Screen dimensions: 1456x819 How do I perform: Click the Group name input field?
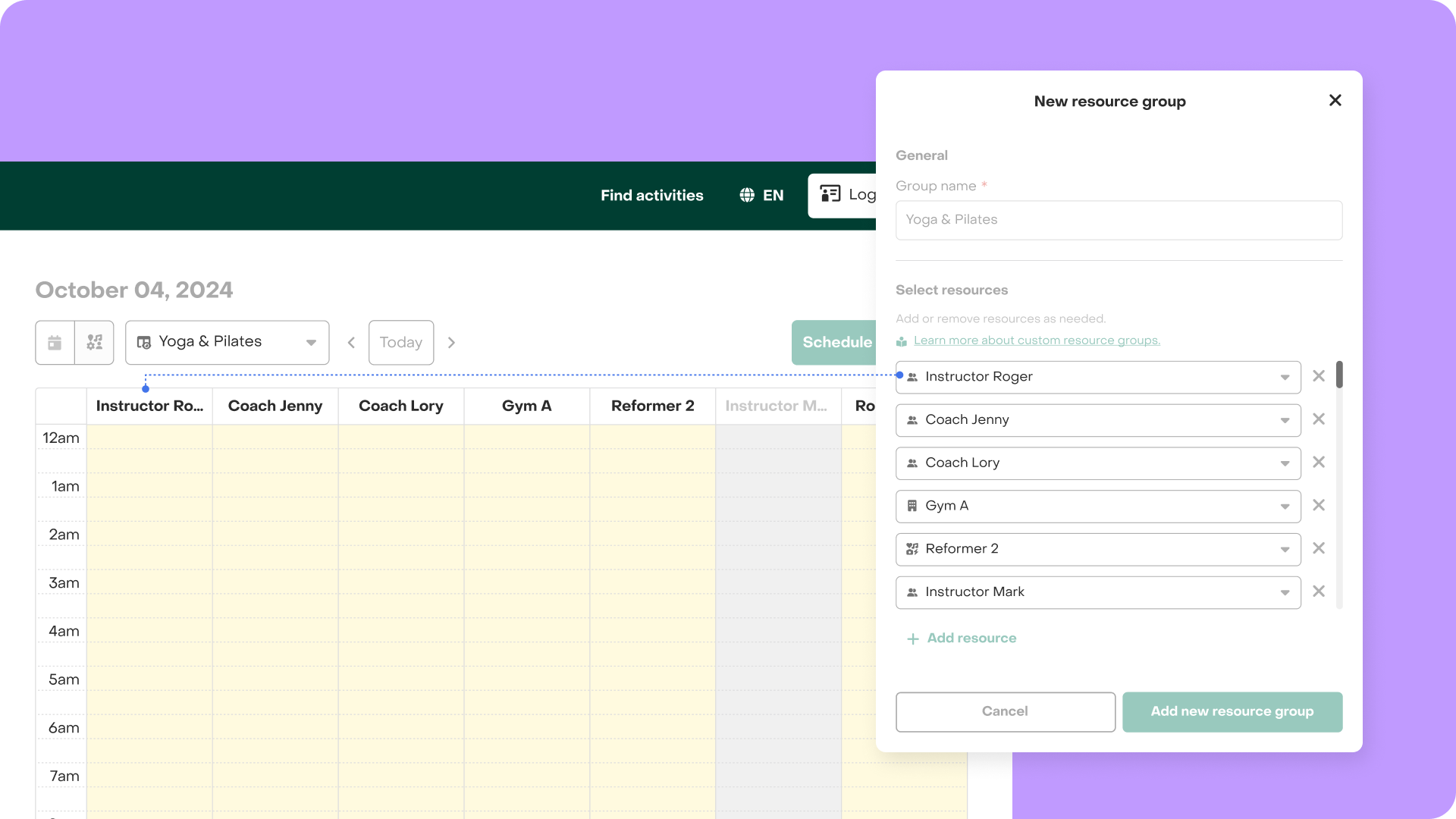pyautogui.click(x=1119, y=220)
